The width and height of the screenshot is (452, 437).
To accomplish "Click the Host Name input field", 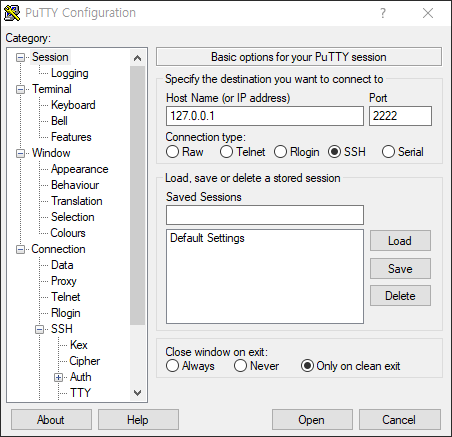I will coord(265,116).
